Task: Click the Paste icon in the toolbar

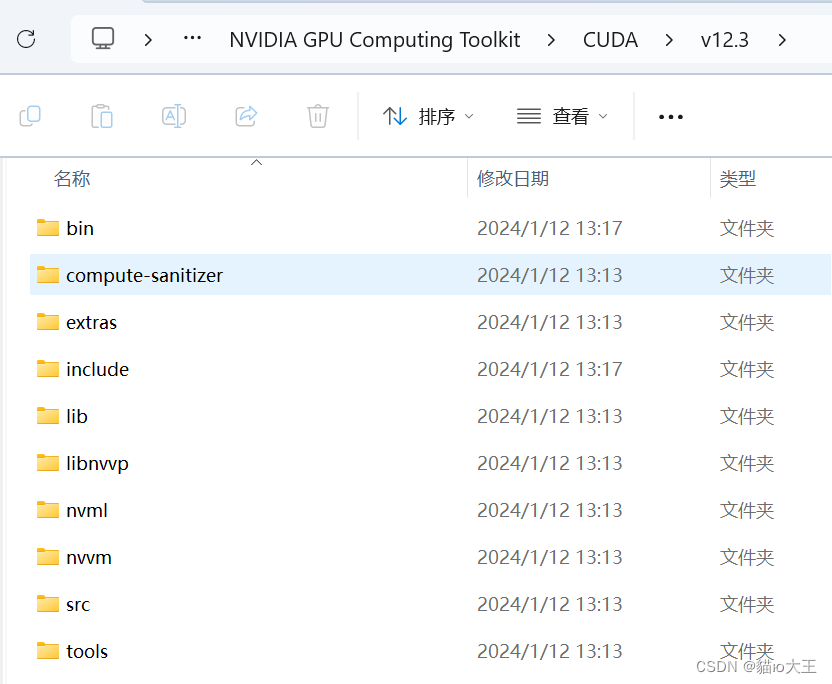Action: (x=102, y=116)
